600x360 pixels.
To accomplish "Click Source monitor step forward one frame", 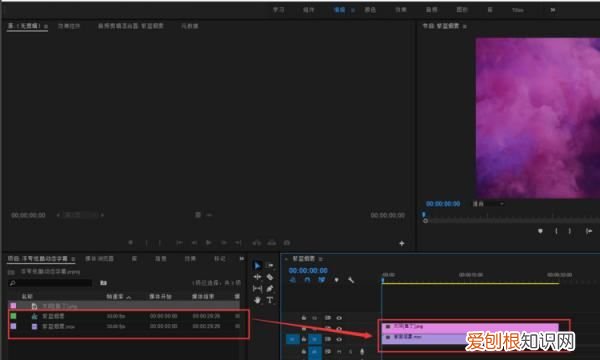I will [x=224, y=243].
